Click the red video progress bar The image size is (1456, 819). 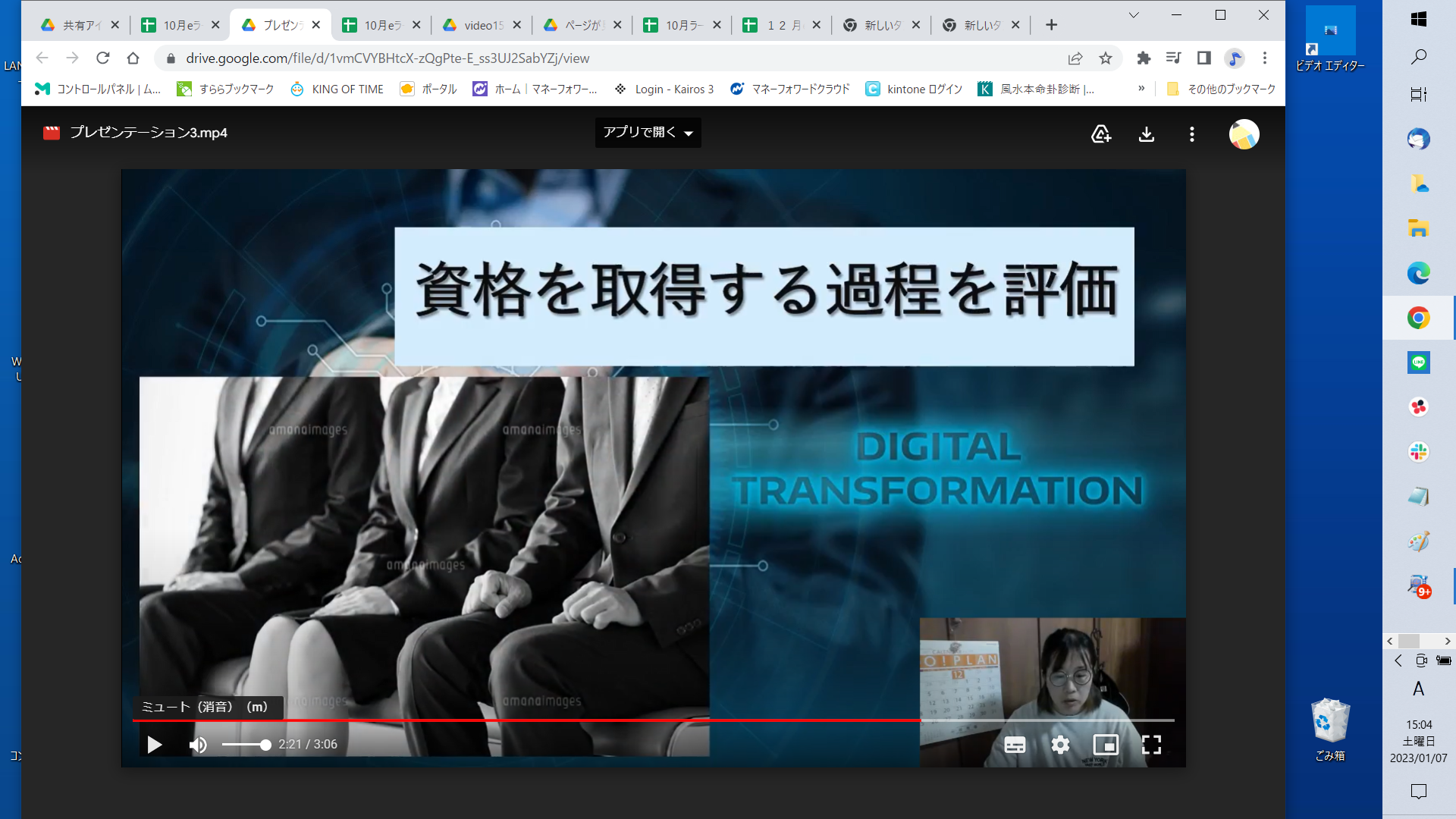tap(526, 720)
